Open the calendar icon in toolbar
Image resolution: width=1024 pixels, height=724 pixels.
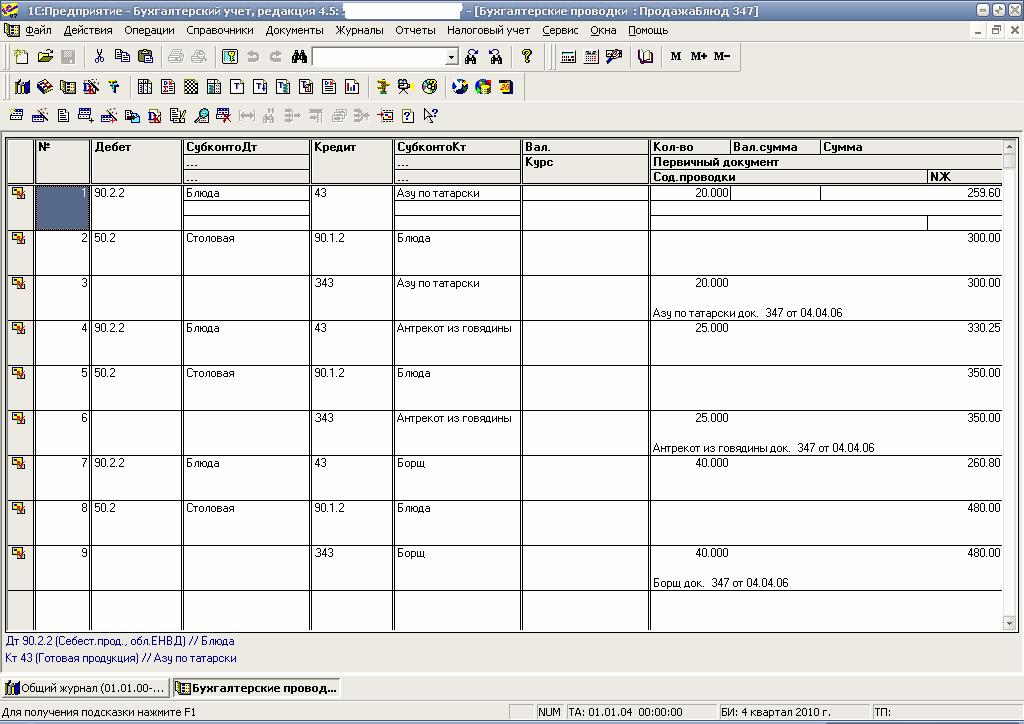(591, 57)
